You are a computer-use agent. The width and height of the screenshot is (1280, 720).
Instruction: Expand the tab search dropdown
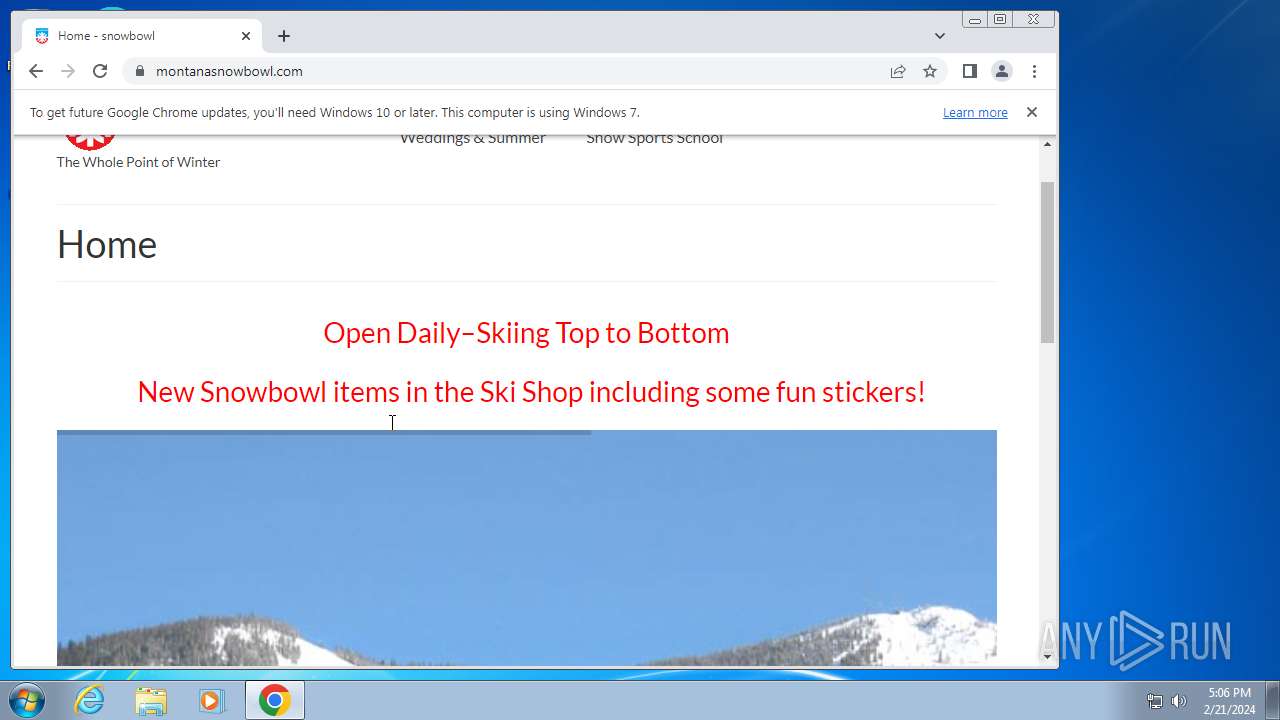tap(940, 36)
